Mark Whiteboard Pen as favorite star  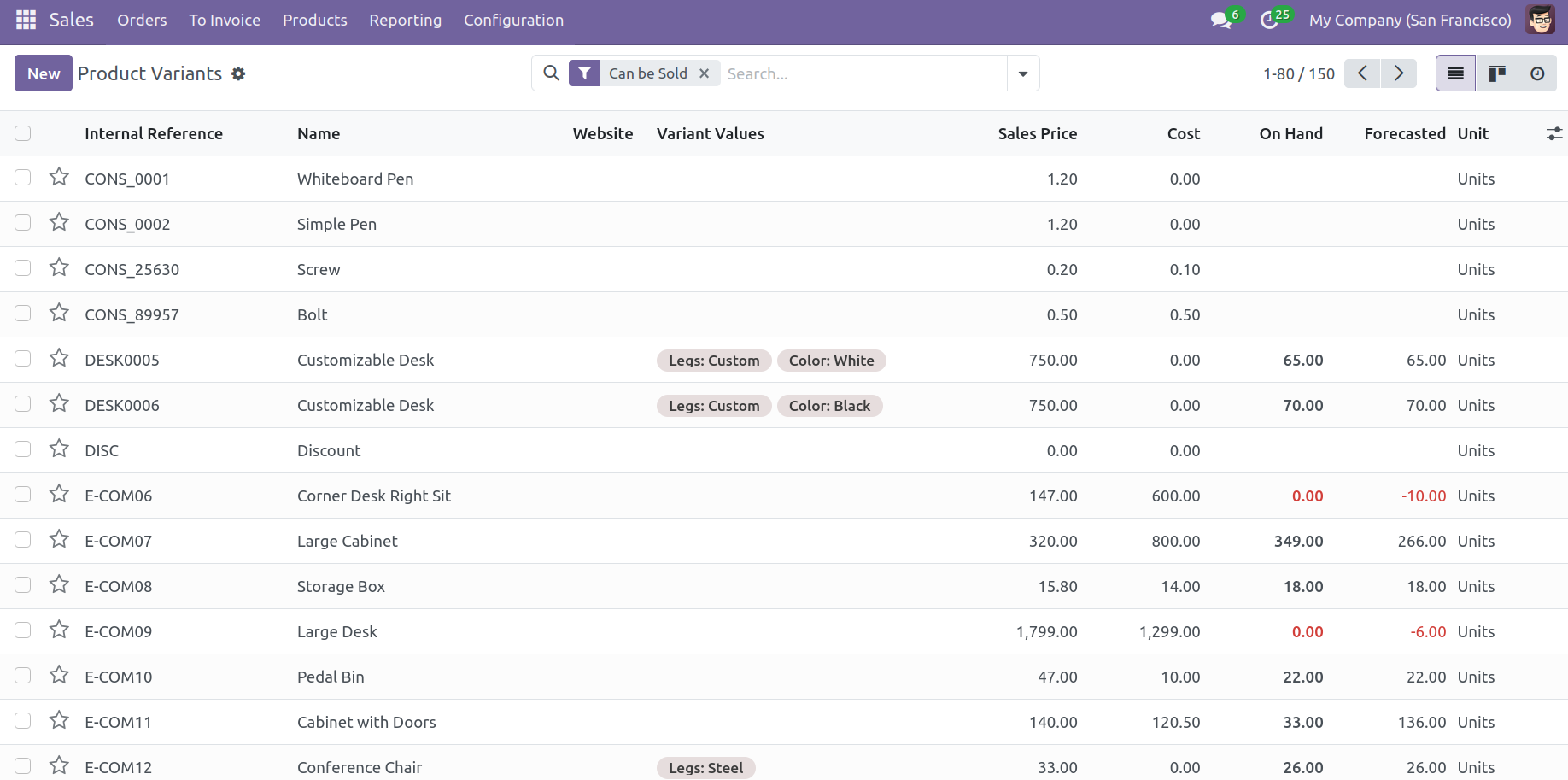[59, 177]
